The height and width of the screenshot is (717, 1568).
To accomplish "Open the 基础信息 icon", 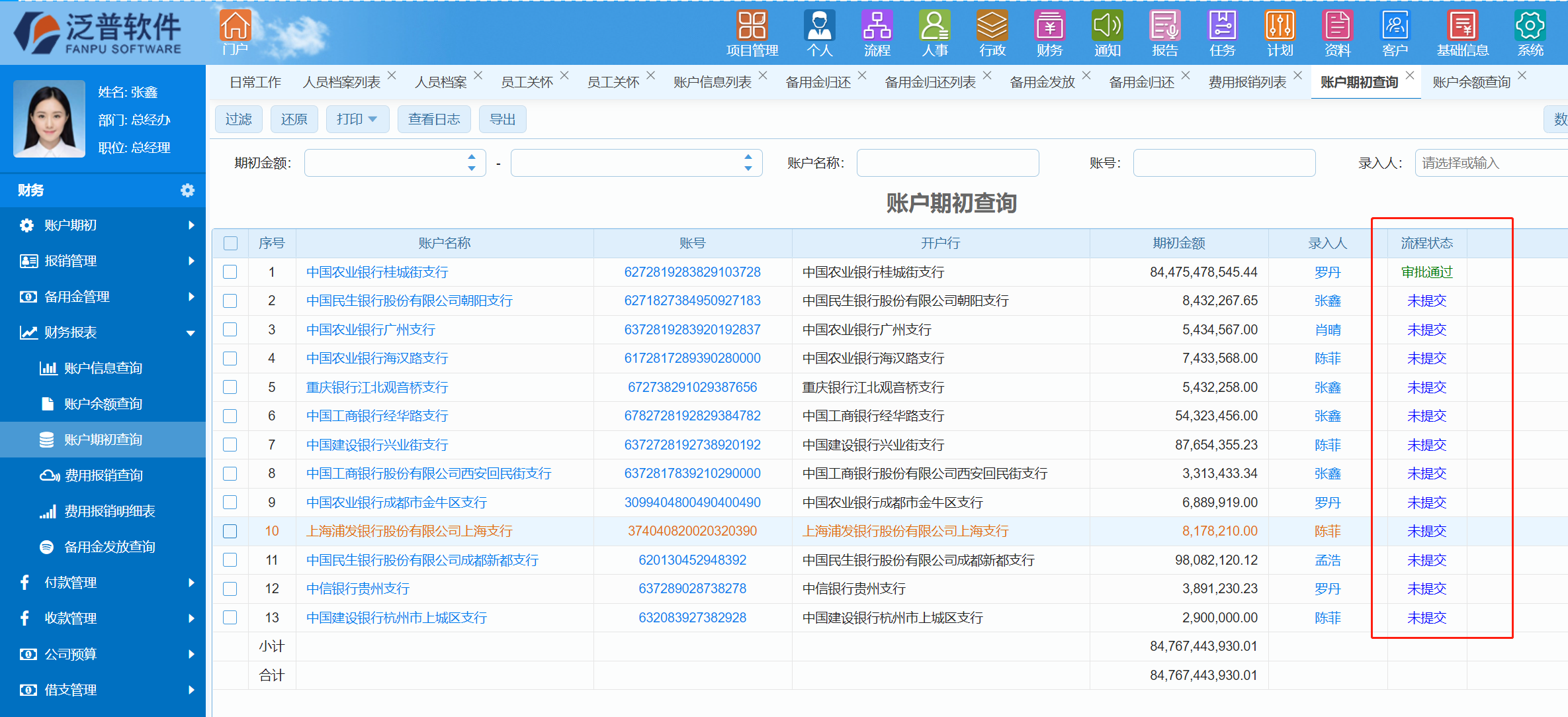I will pos(1462,32).
